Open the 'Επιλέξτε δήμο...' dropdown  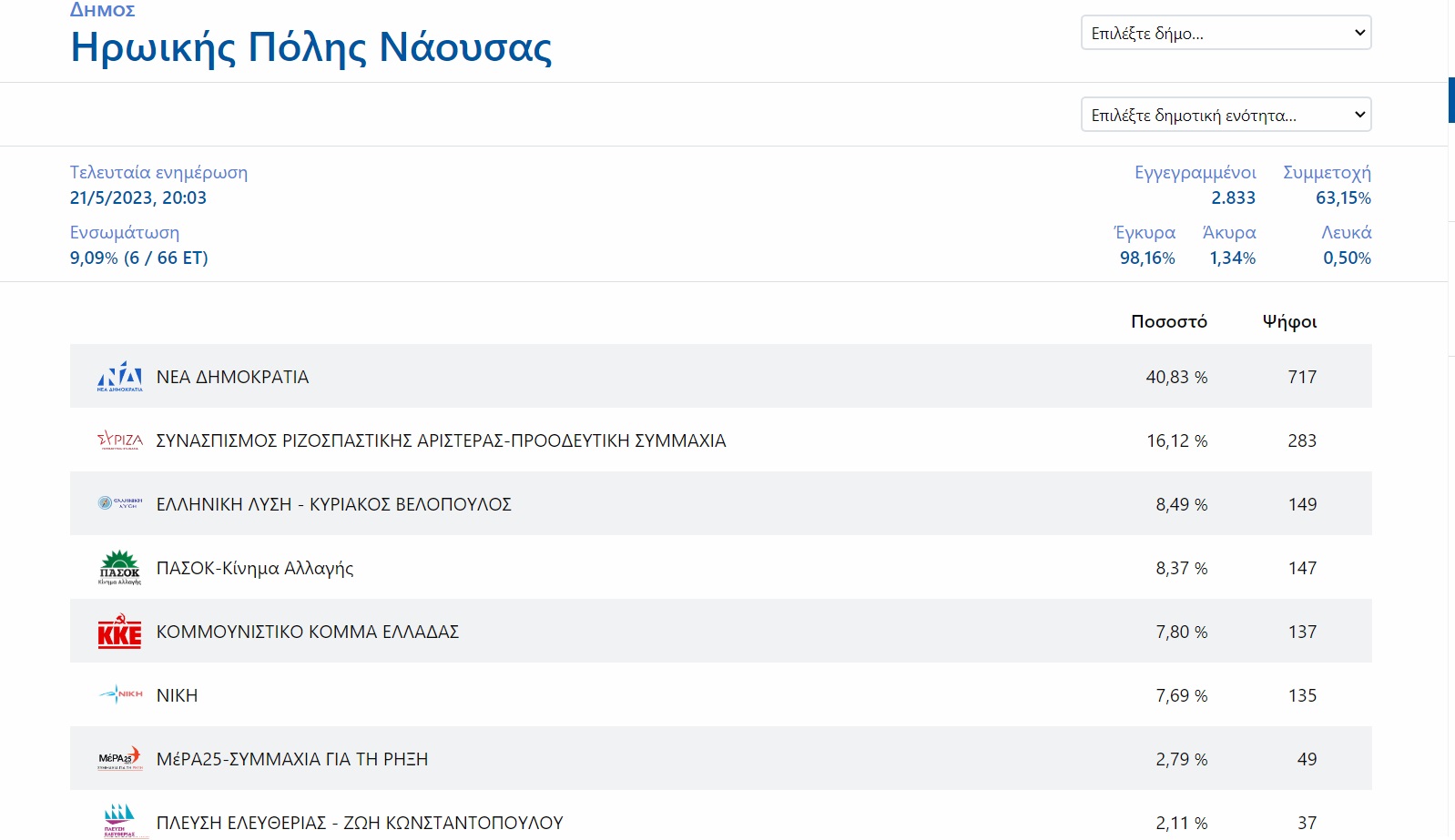[x=1226, y=33]
